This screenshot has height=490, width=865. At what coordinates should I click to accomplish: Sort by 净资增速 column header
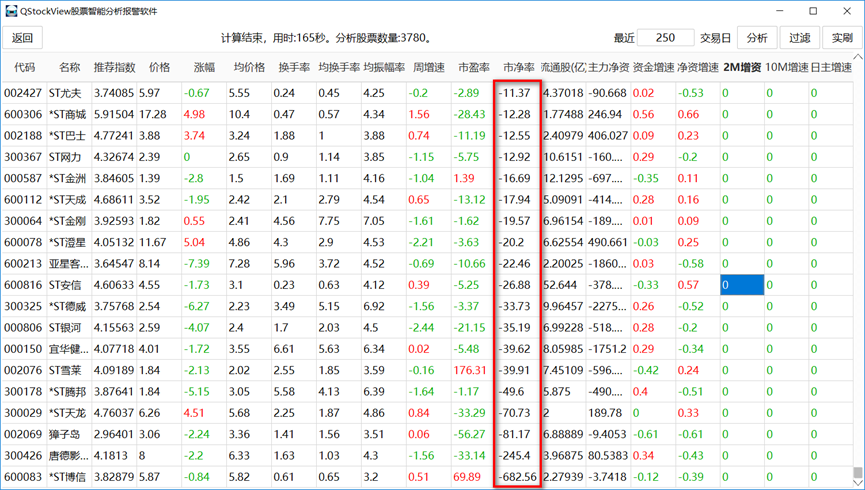[x=698, y=67]
